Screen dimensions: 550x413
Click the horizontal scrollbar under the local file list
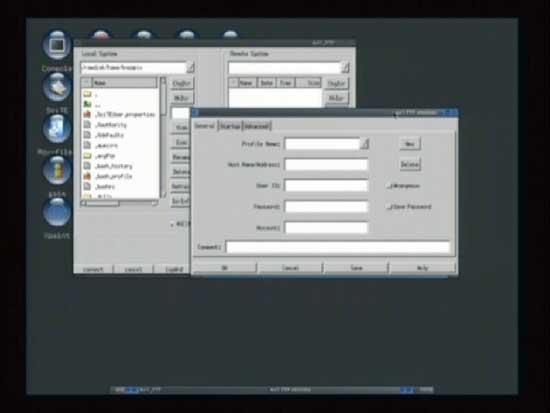[120, 204]
